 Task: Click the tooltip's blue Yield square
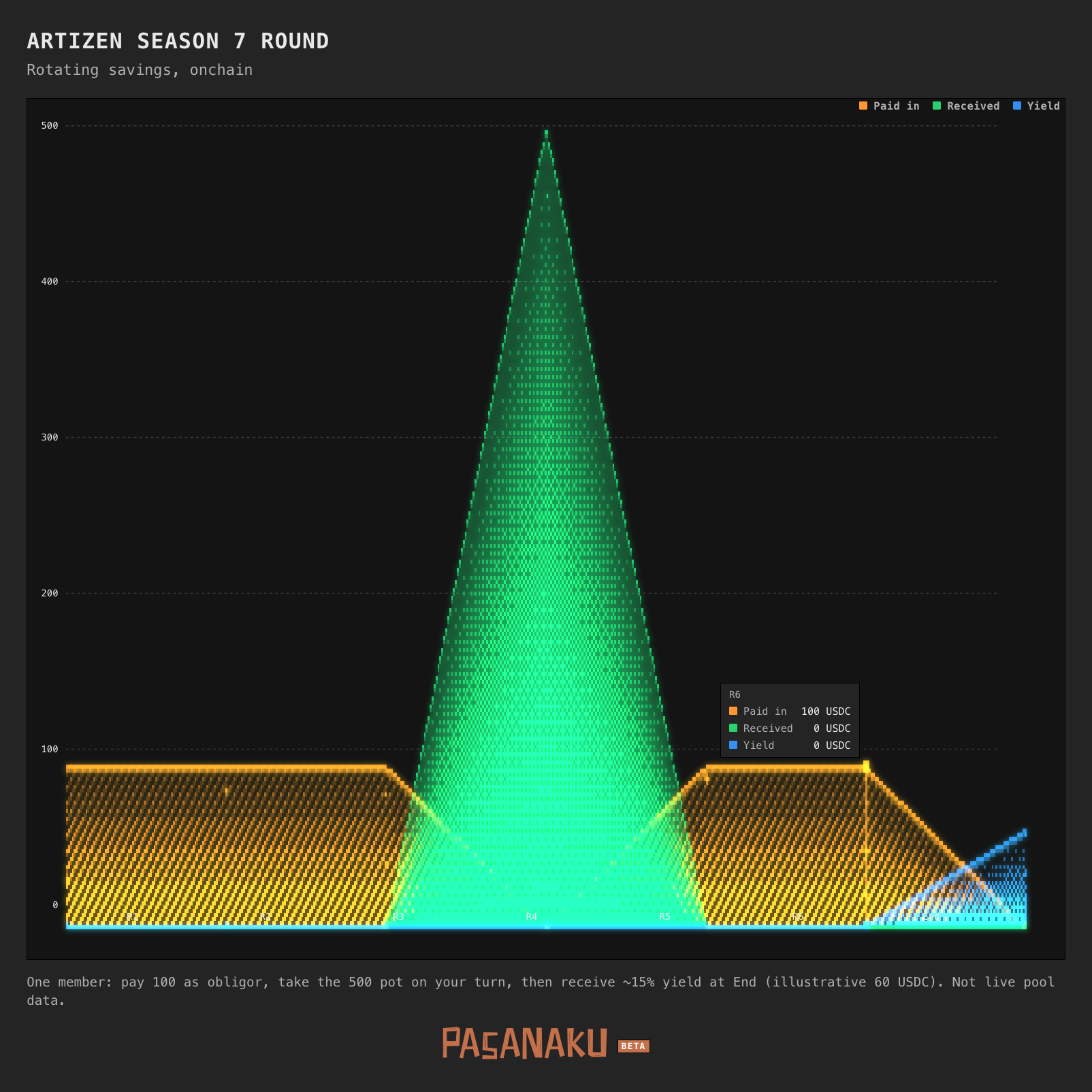733,745
